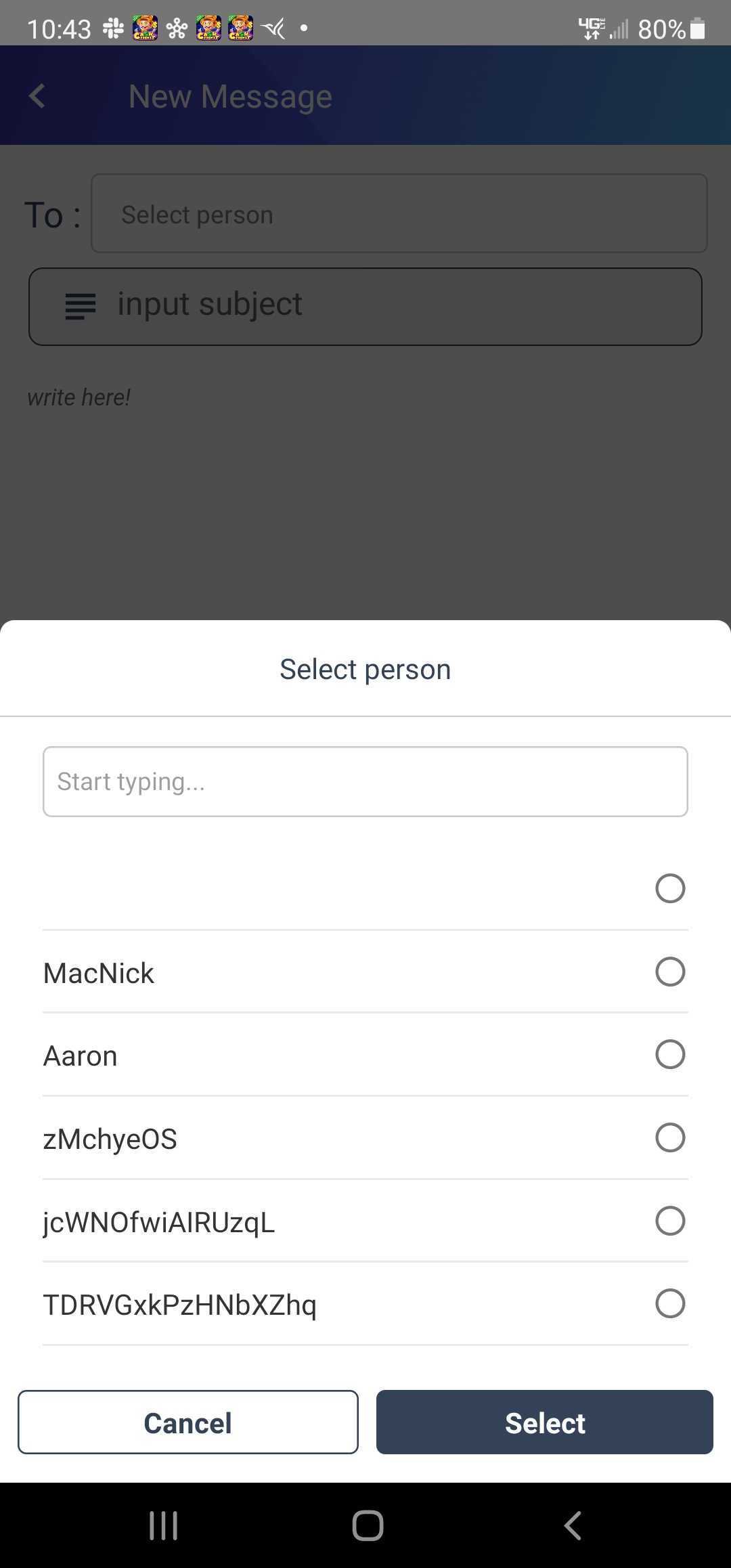Tap the back arrow on New Message screen
Screen dimensions: 731x1568
click(37, 95)
